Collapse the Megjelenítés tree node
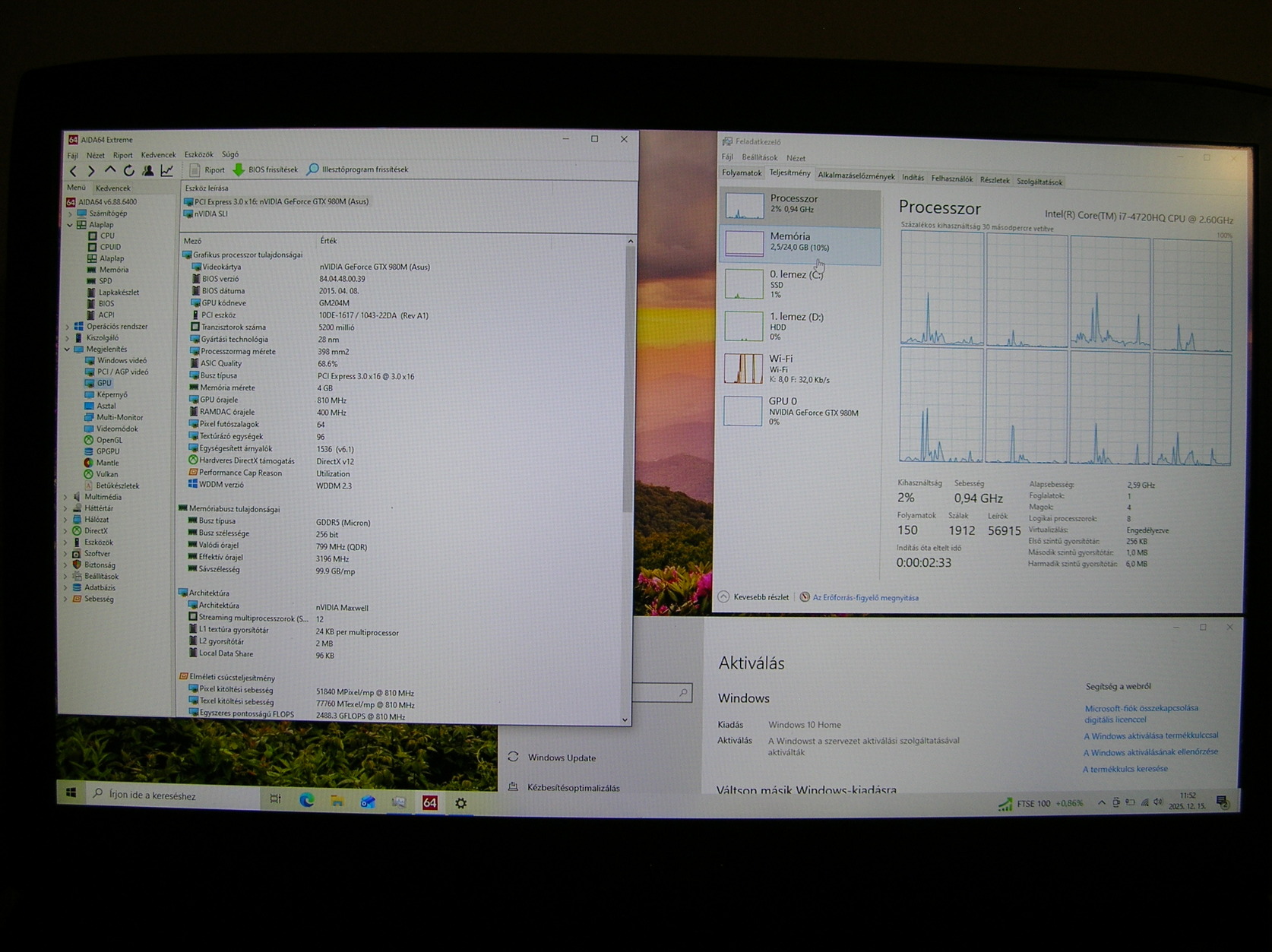This screenshot has width=1272, height=952. point(68,350)
